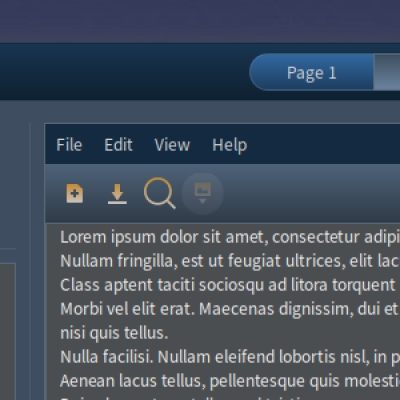
Task: Click the text "nisi quis tellus."
Action: (x=114, y=333)
